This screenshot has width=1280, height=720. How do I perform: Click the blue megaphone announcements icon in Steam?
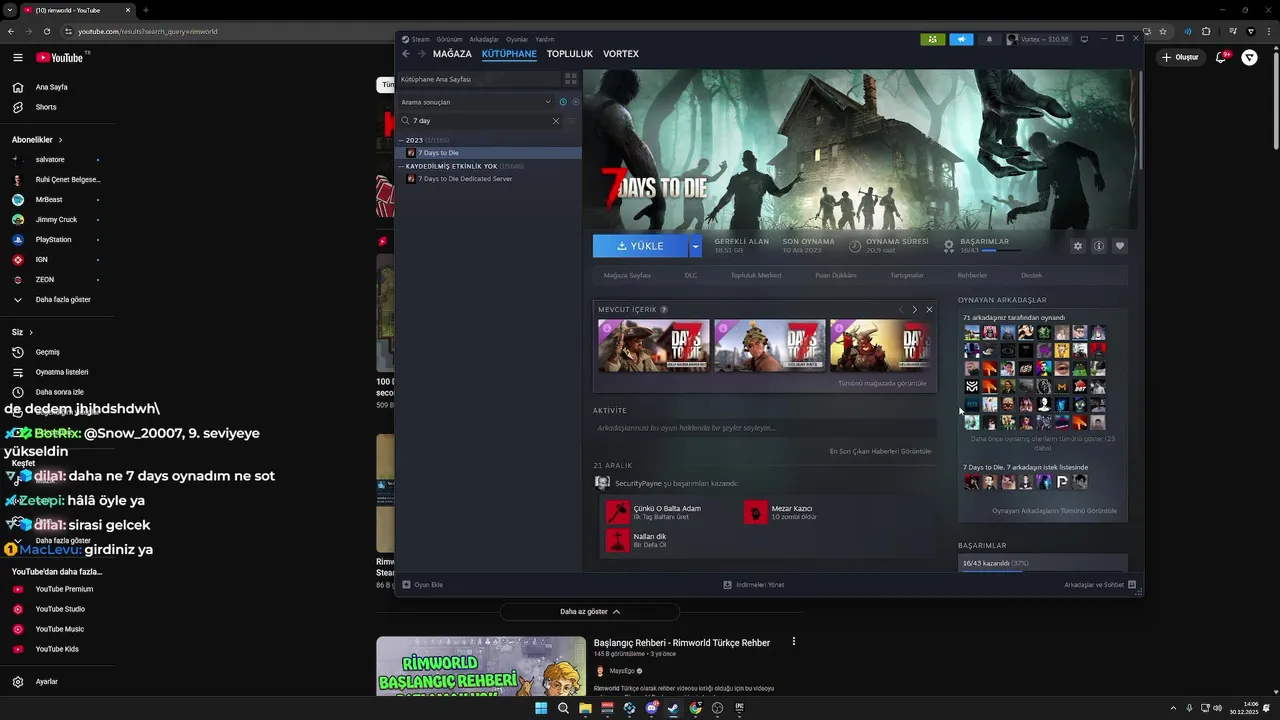(961, 39)
